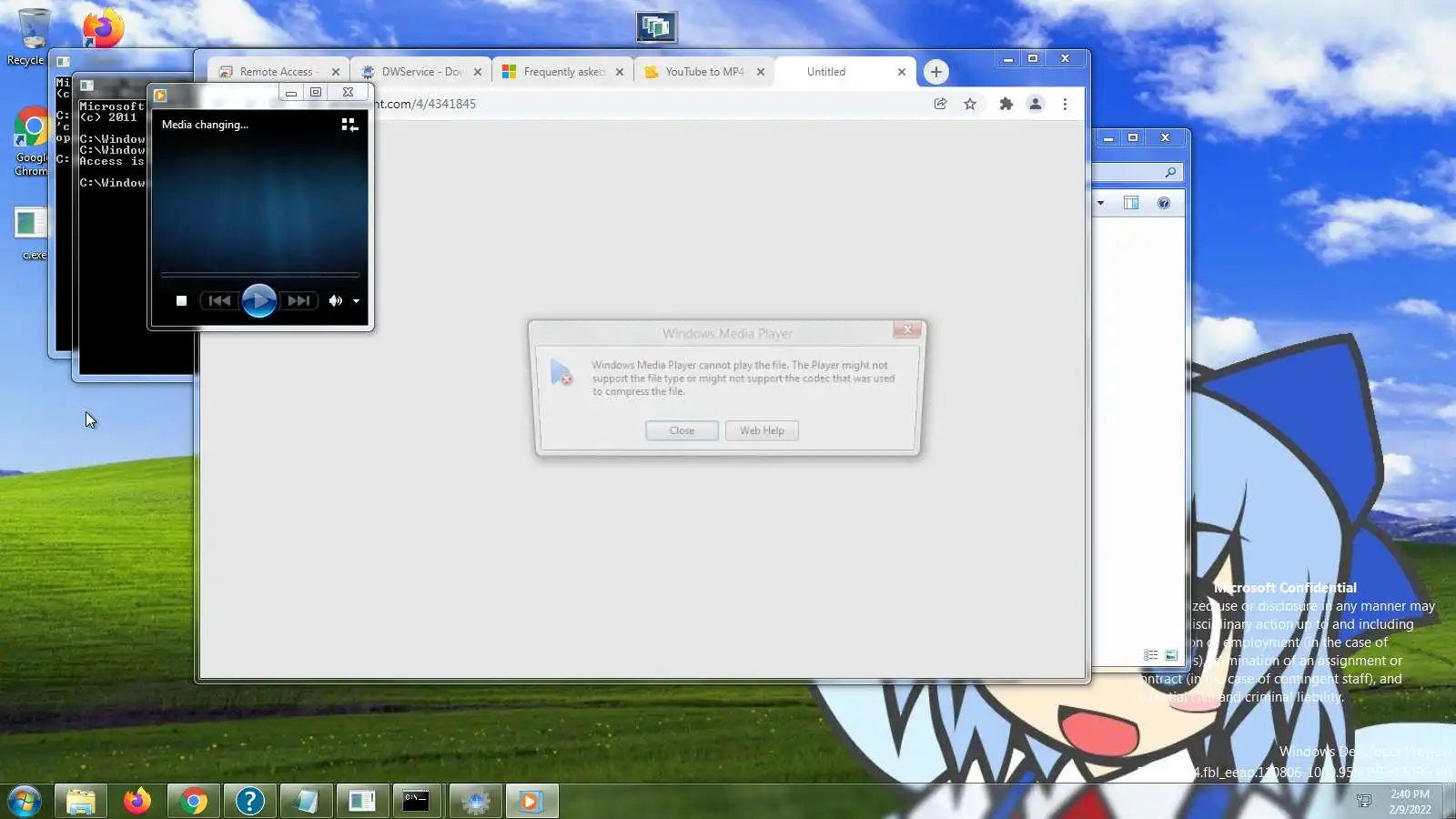This screenshot has width=1456, height=819.
Task: Mute the Media Player speaker
Action: [x=335, y=301]
